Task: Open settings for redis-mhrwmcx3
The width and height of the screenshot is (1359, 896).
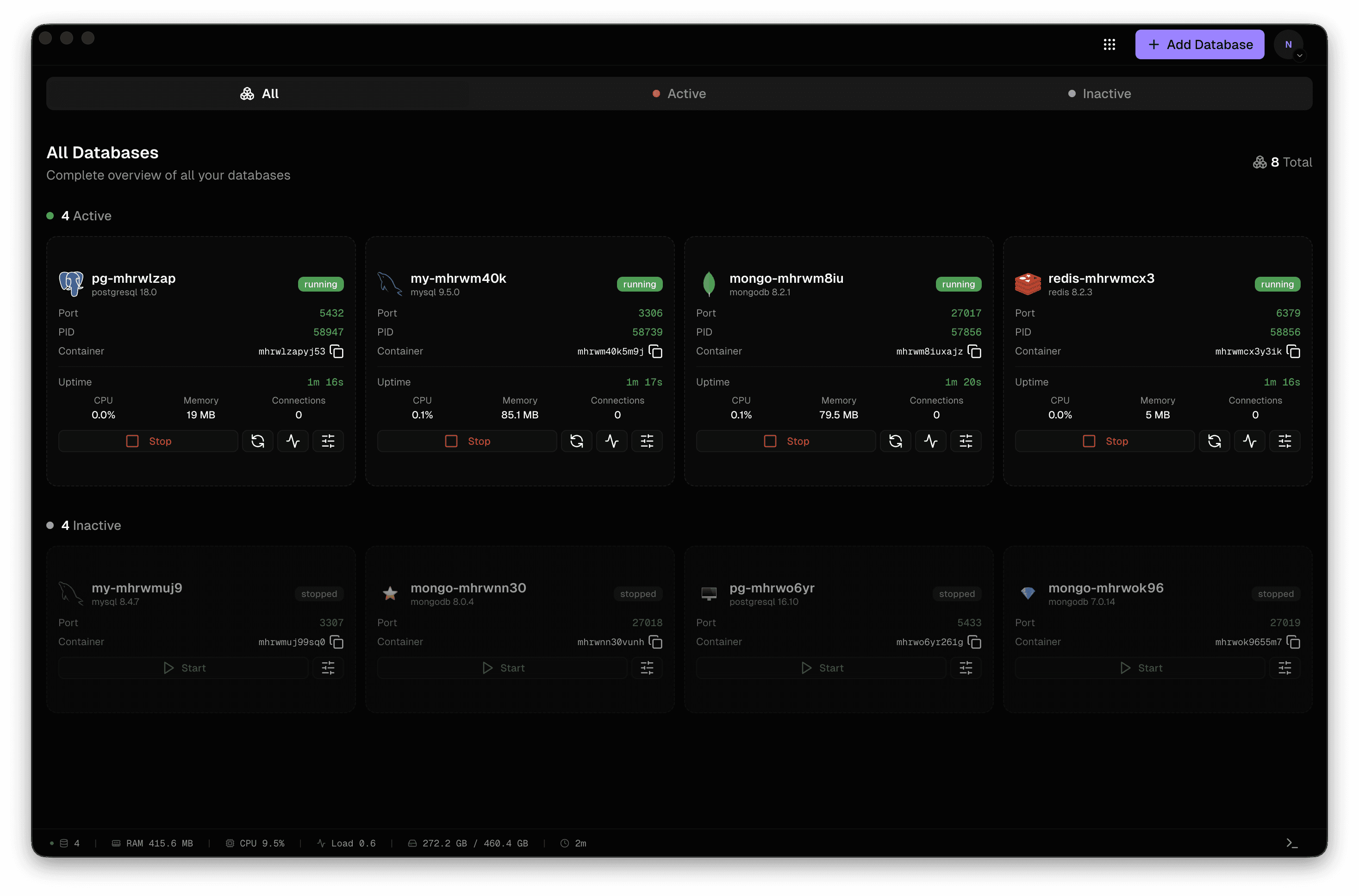Action: point(1284,441)
